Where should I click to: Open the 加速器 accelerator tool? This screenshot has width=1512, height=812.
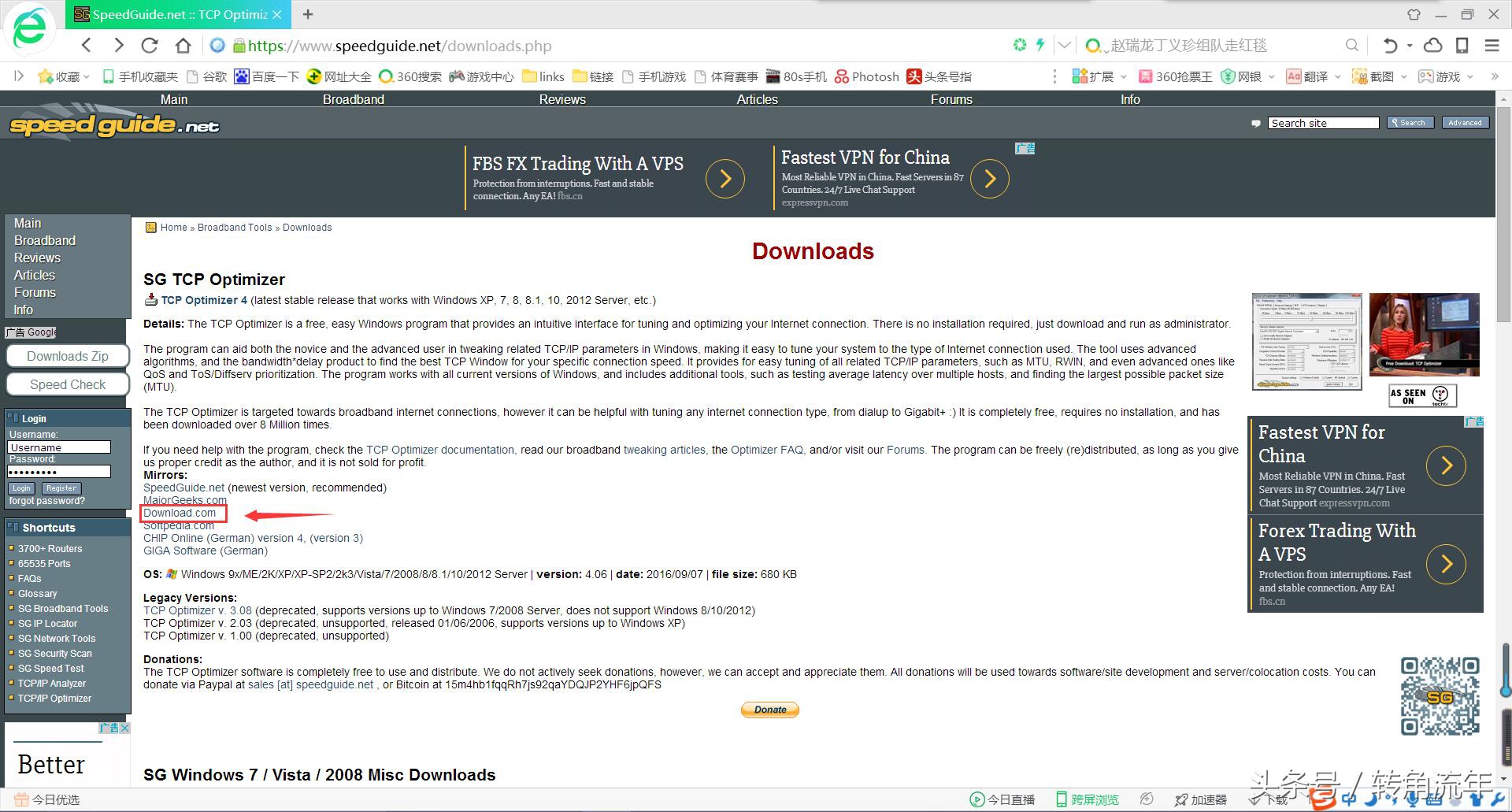pos(1200,799)
